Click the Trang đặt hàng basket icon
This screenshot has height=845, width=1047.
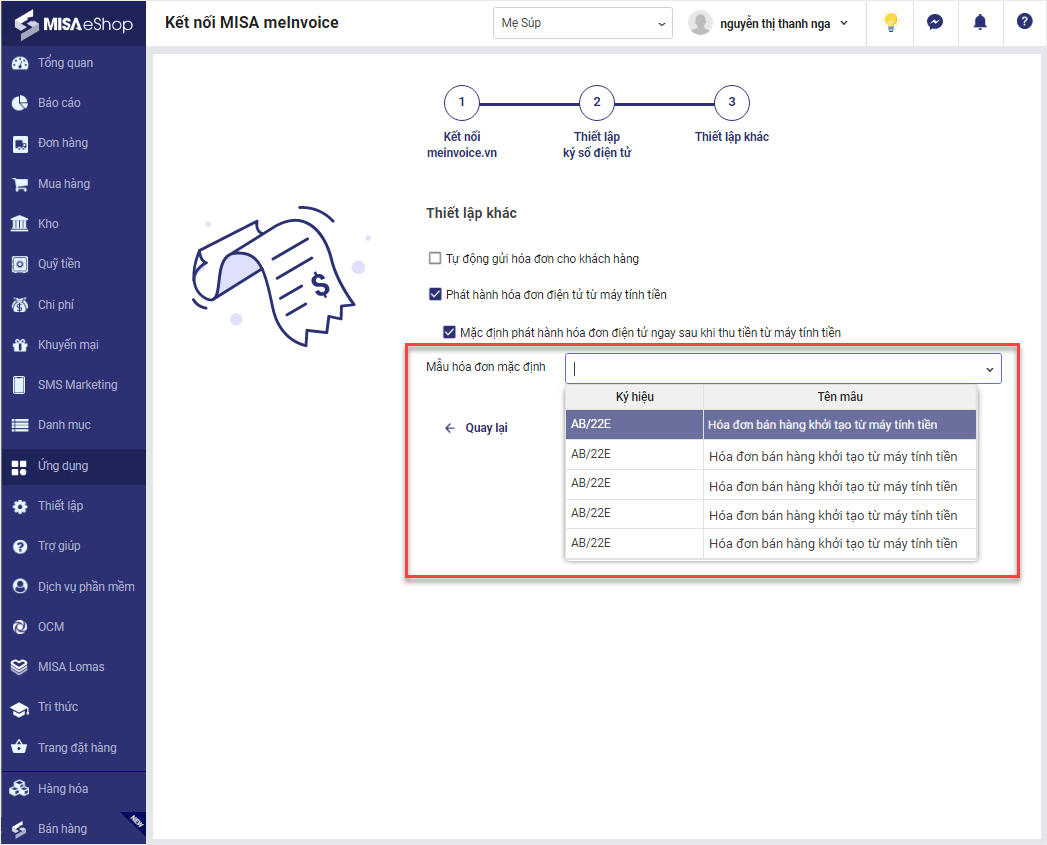tap(20, 748)
